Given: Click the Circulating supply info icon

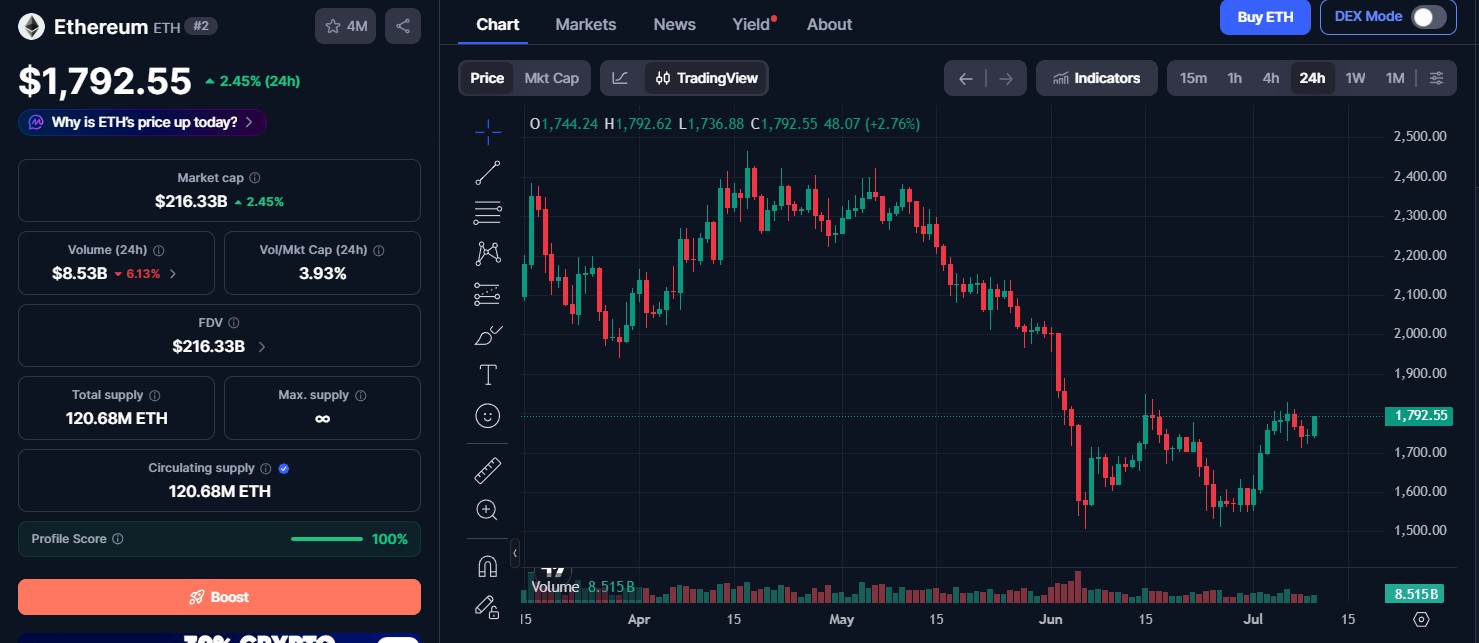Looking at the screenshot, I should [x=265, y=468].
